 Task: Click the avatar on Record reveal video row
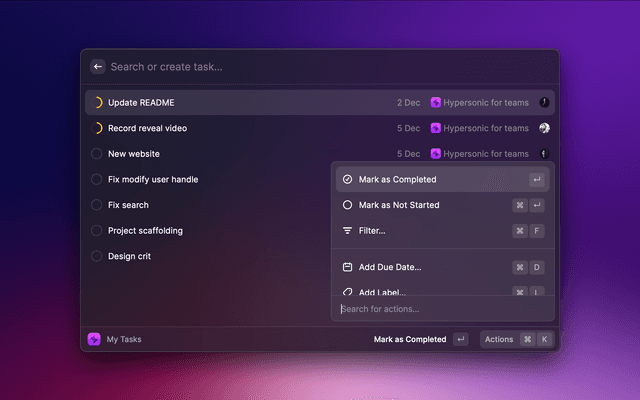pos(544,128)
